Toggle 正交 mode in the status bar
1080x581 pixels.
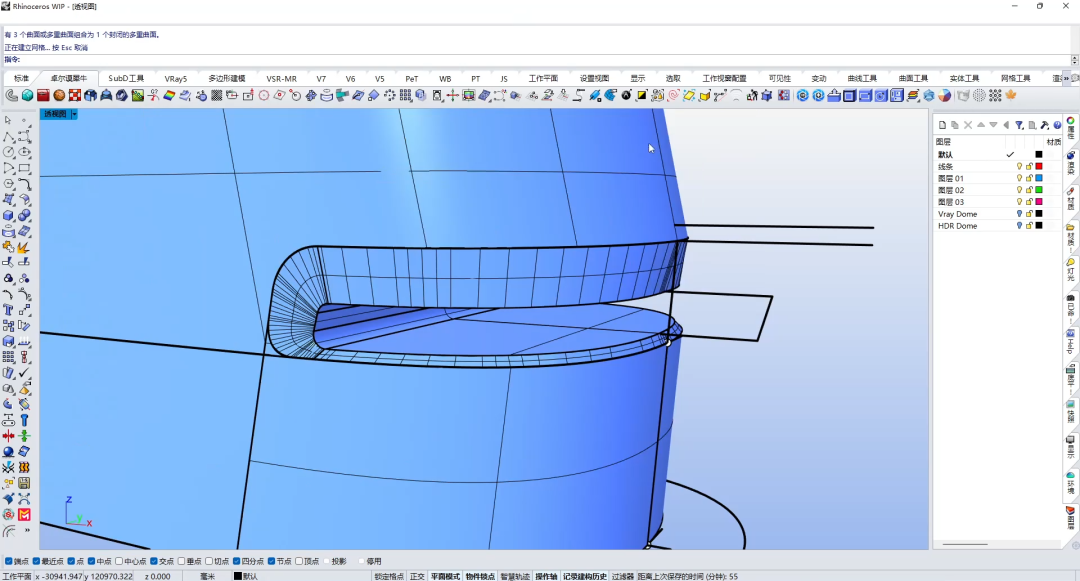tap(417, 576)
